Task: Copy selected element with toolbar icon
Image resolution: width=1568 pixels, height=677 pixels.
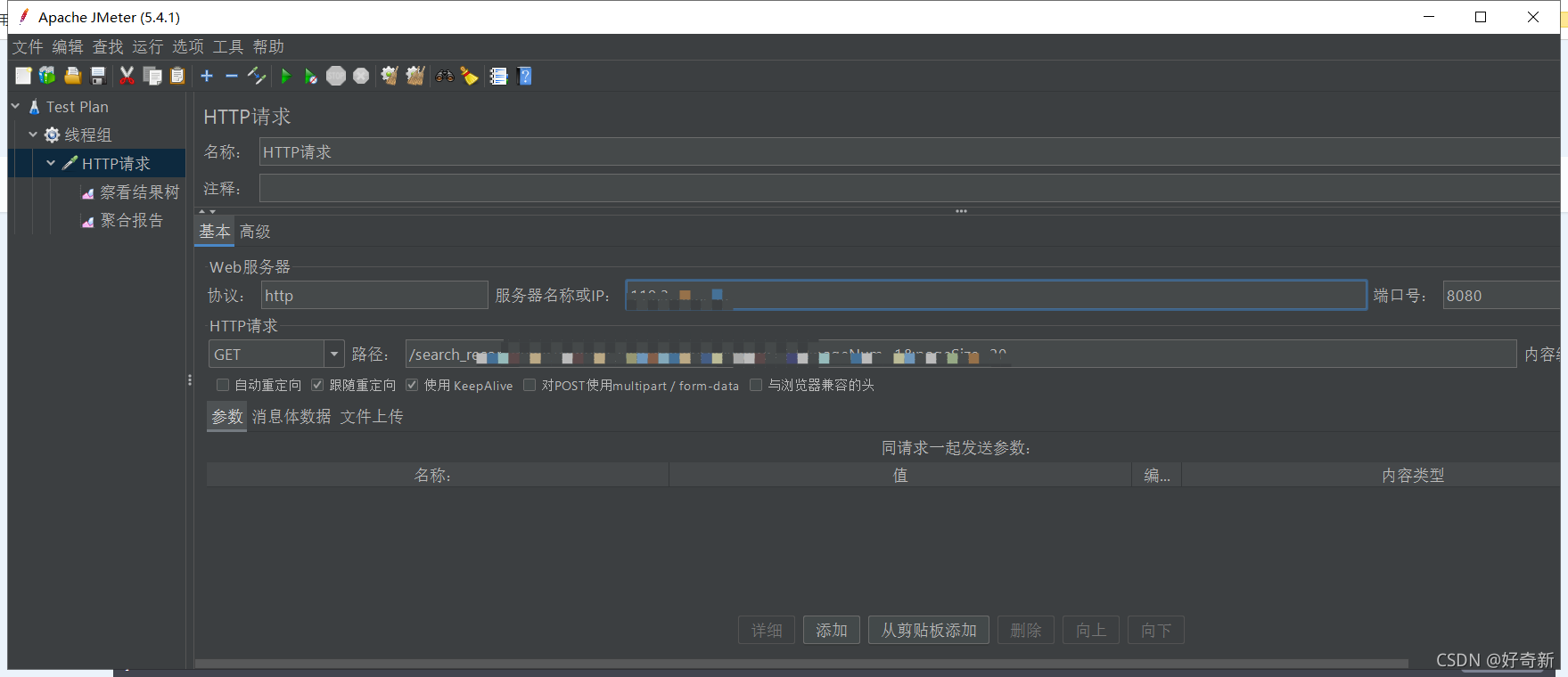Action: coord(152,76)
